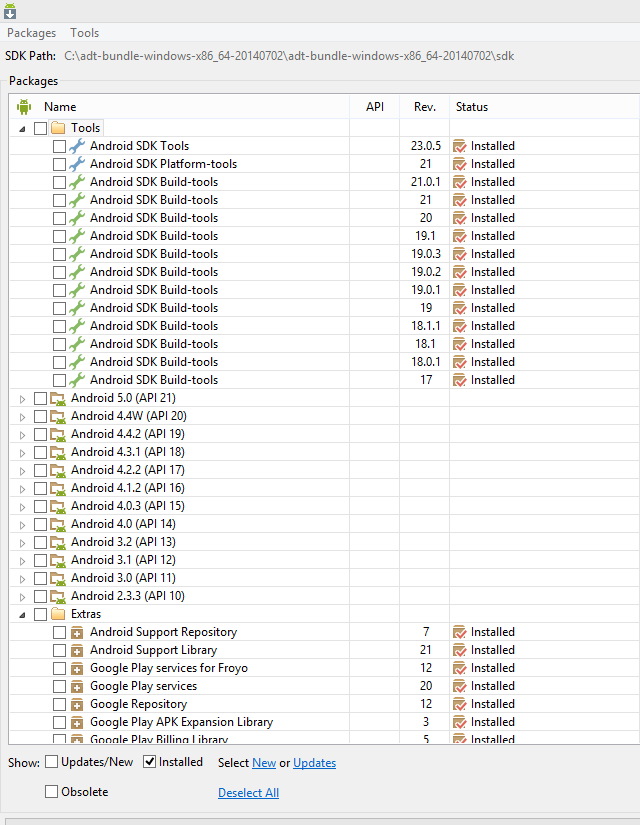
Task: Check the Tools folder checkbox
Action: [x=41, y=128]
